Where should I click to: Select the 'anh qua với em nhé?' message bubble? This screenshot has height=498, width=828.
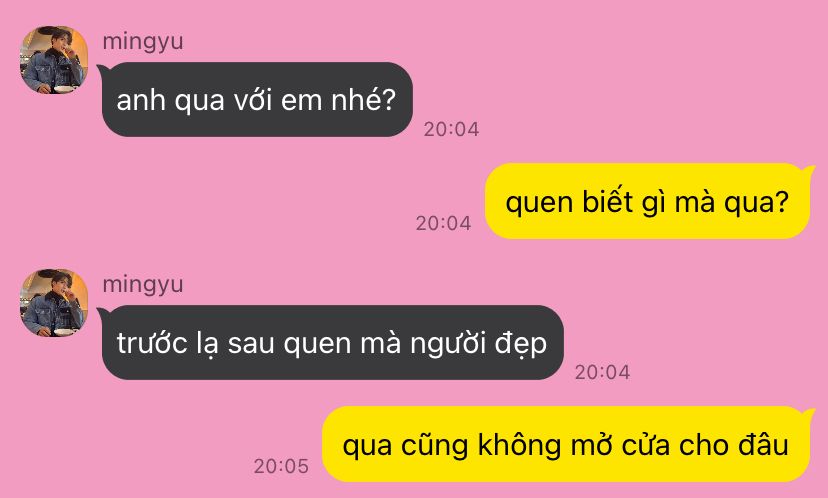click(x=257, y=100)
